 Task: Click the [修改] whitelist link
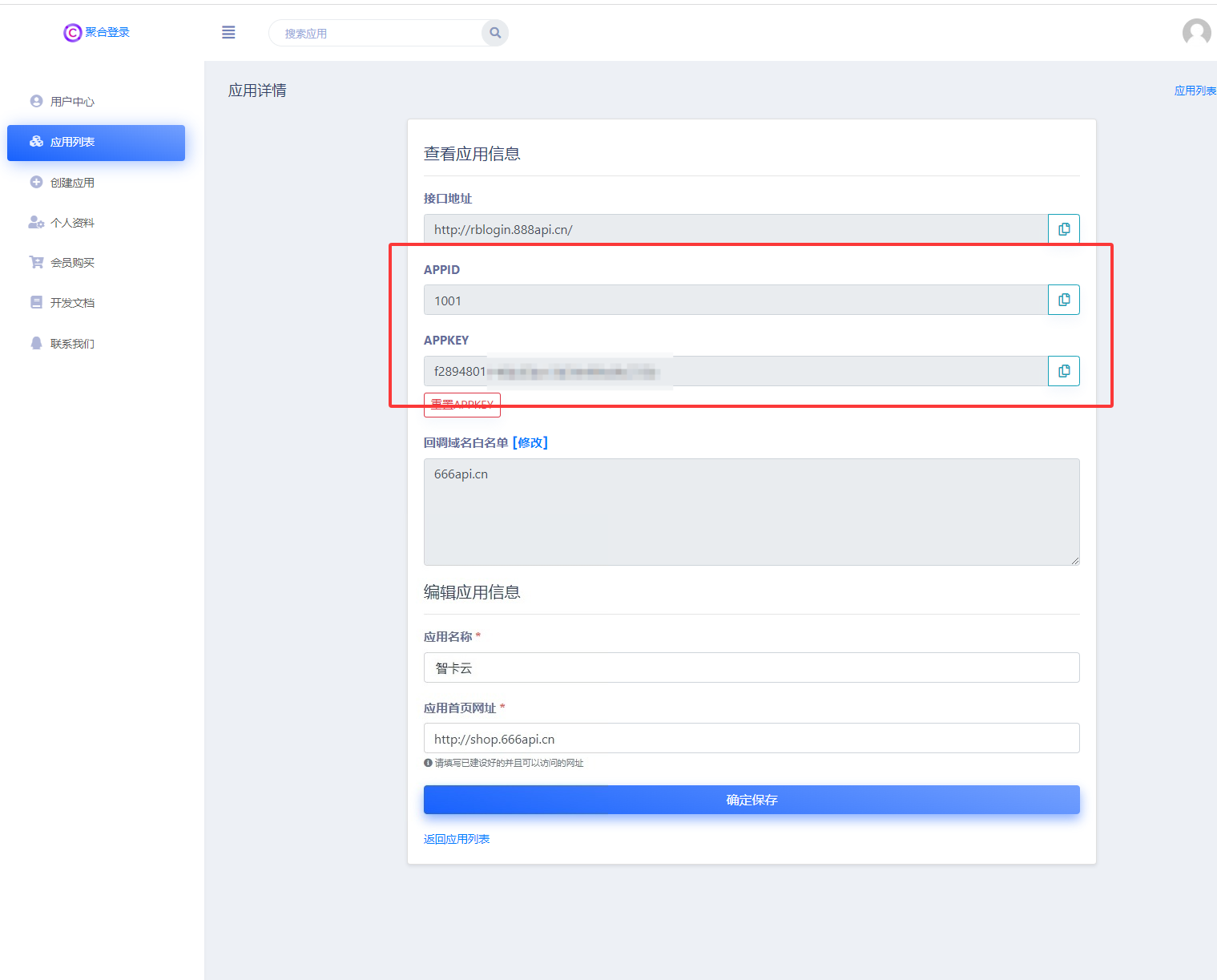(530, 443)
